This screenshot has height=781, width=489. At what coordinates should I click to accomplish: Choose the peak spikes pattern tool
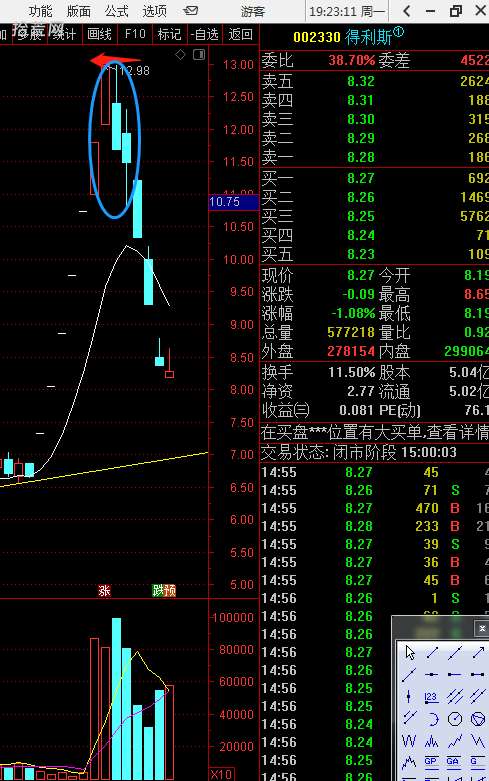coord(432,741)
